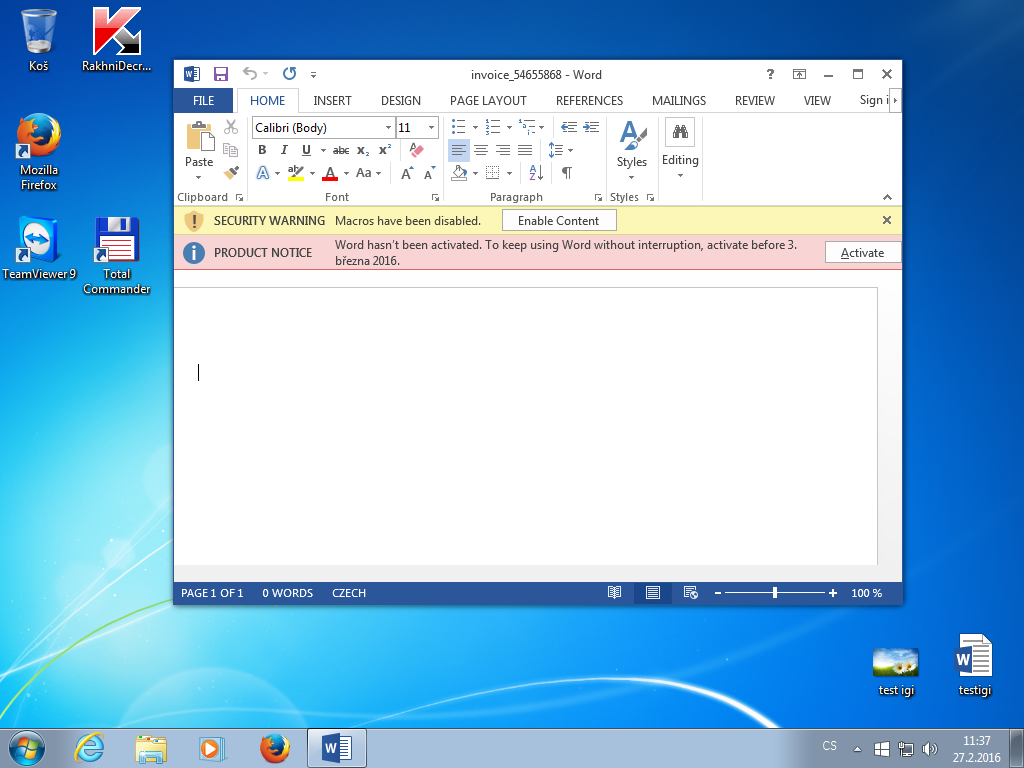Image resolution: width=1024 pixels, height=768 pixels.
Task: Switch to the INSERT tab
Action: [x=332, y=101]
